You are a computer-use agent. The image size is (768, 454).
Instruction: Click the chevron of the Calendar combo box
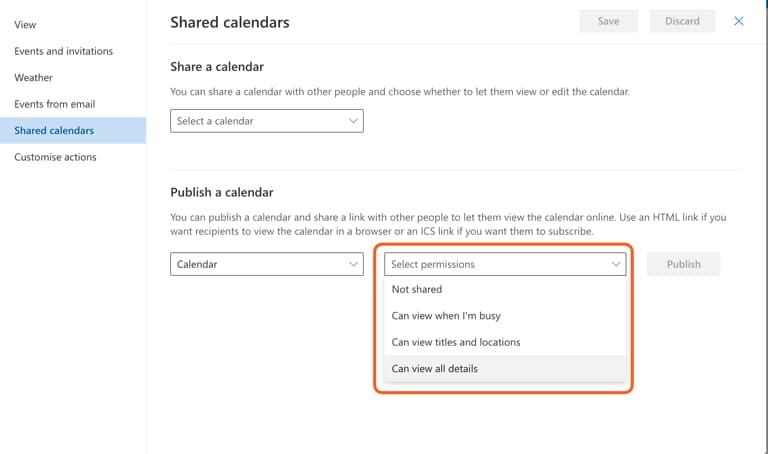click(353, 264)
